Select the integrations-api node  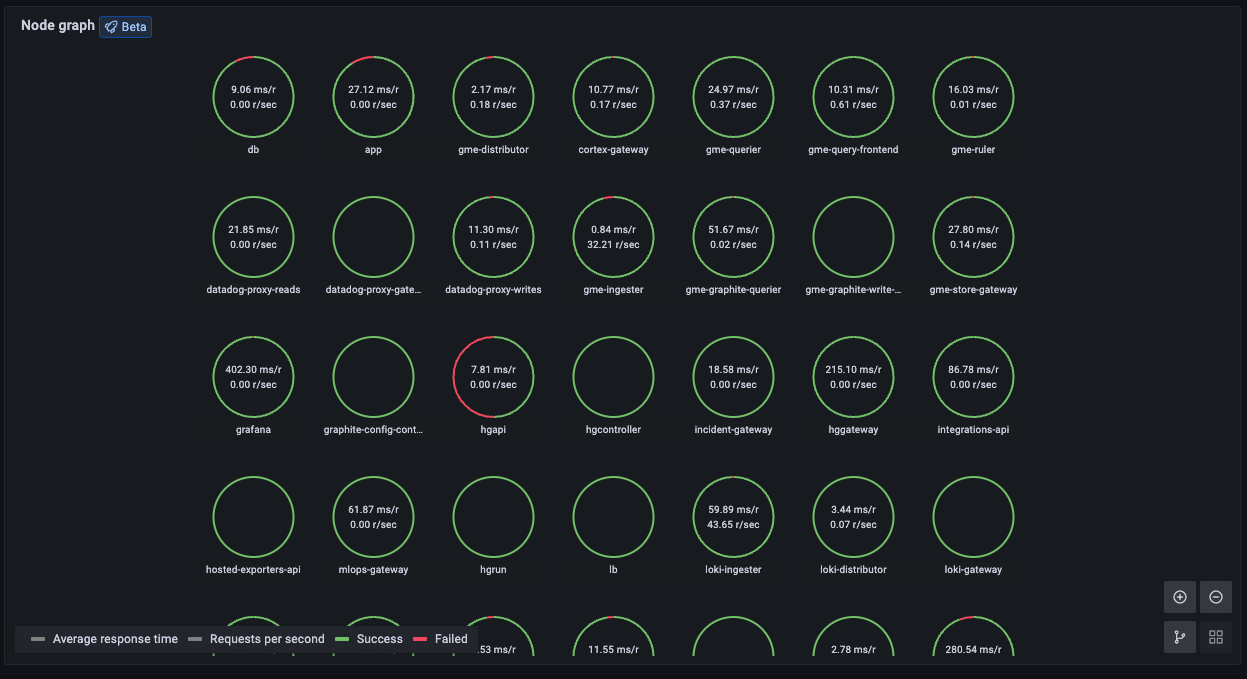click(x=973, y=377)
